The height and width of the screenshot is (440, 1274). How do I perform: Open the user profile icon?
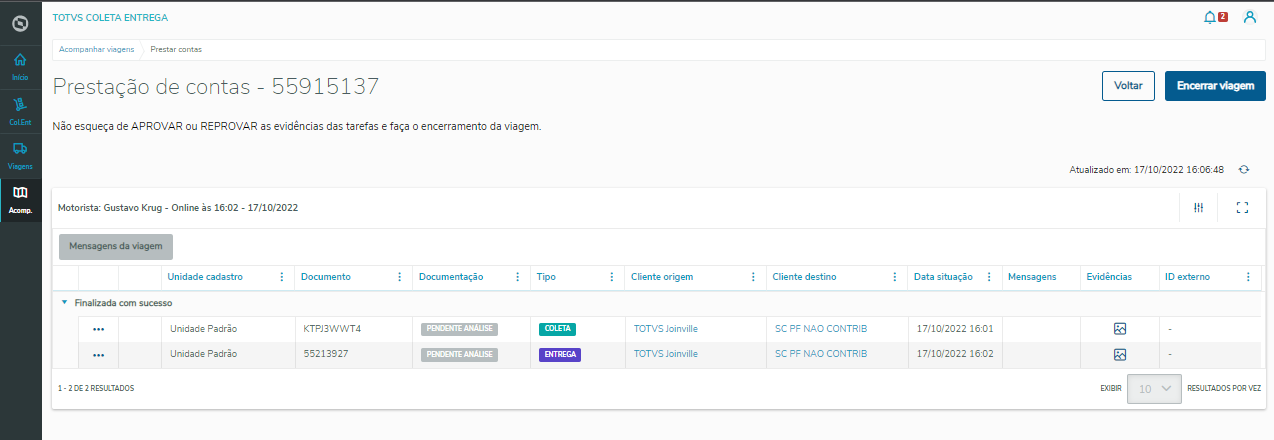[x=1250, y=17]
